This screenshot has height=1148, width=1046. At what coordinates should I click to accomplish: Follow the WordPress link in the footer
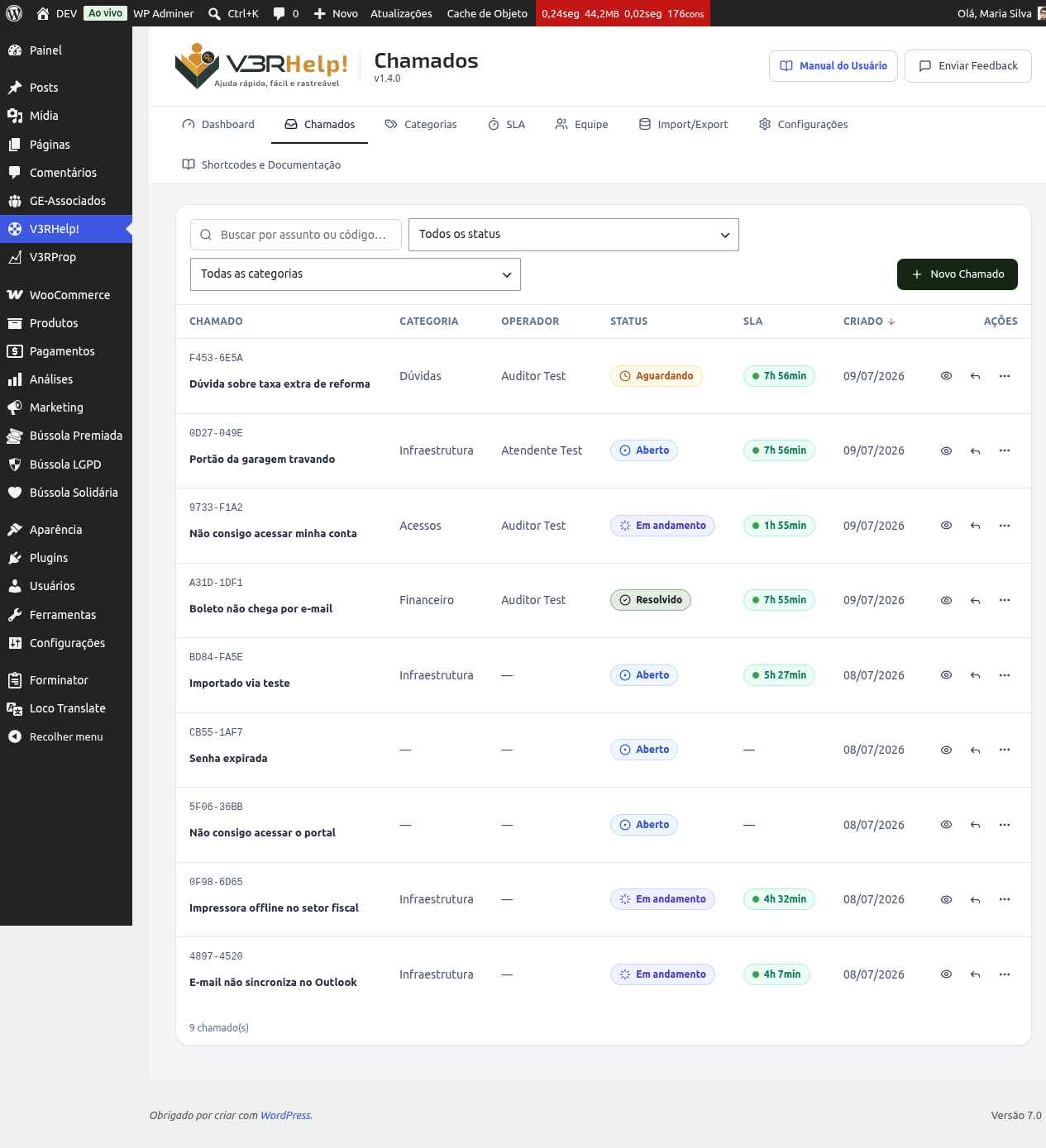pos(285,1115)
